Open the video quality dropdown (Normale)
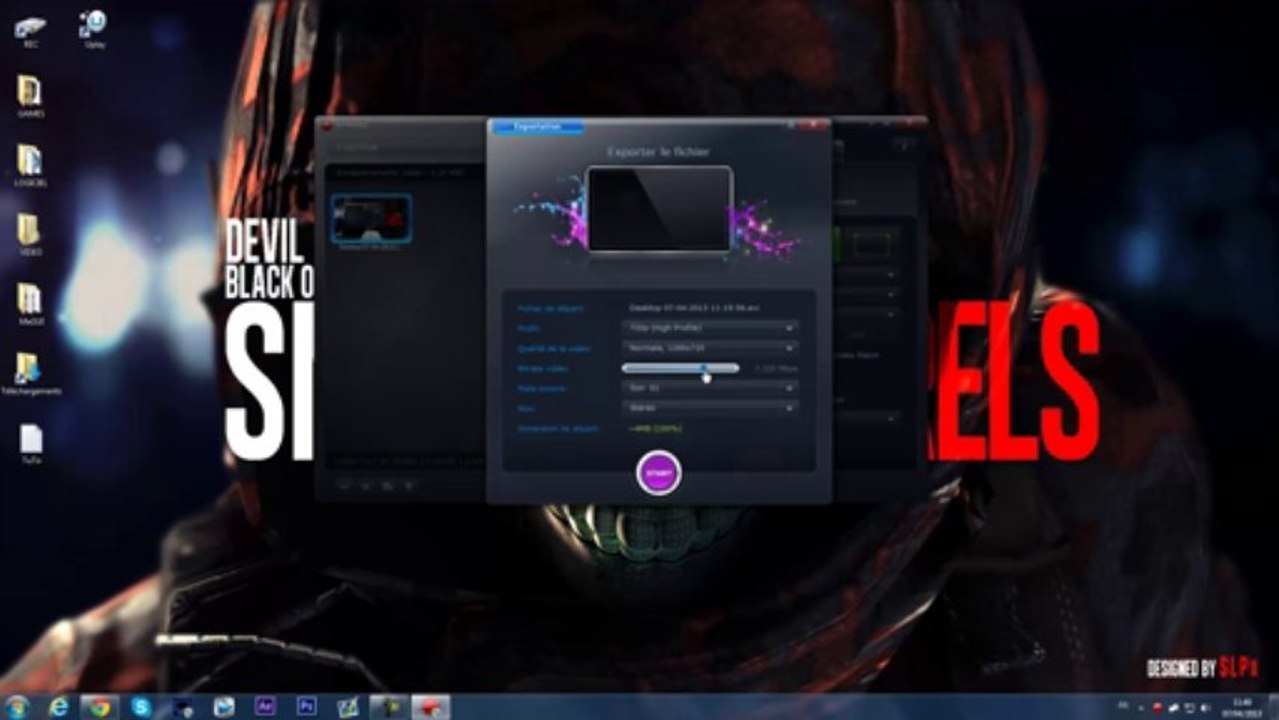Image resolution: width=1279 pixels, height=720 pixels. [x=709, y=347]
